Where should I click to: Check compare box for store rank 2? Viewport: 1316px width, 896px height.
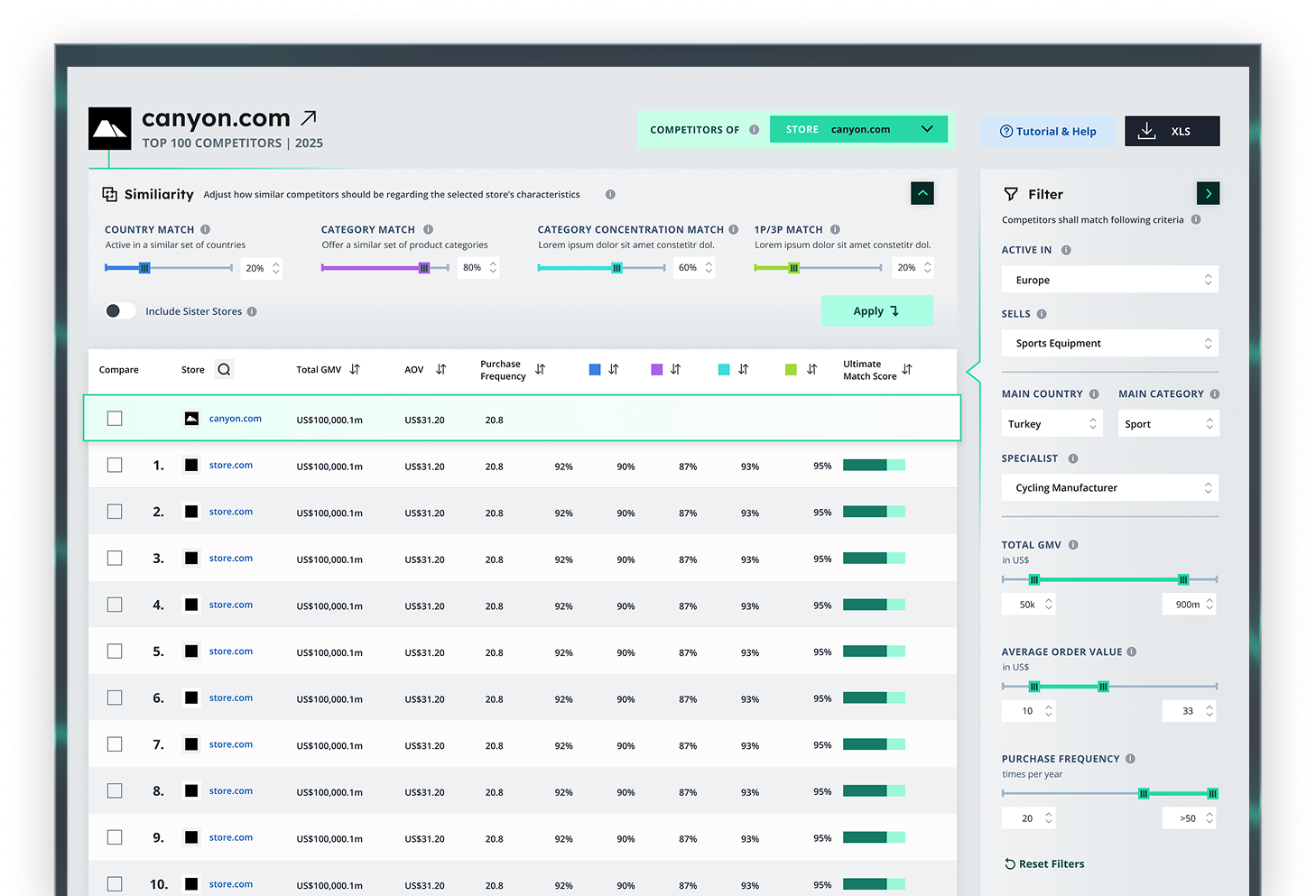coord(115,512)
